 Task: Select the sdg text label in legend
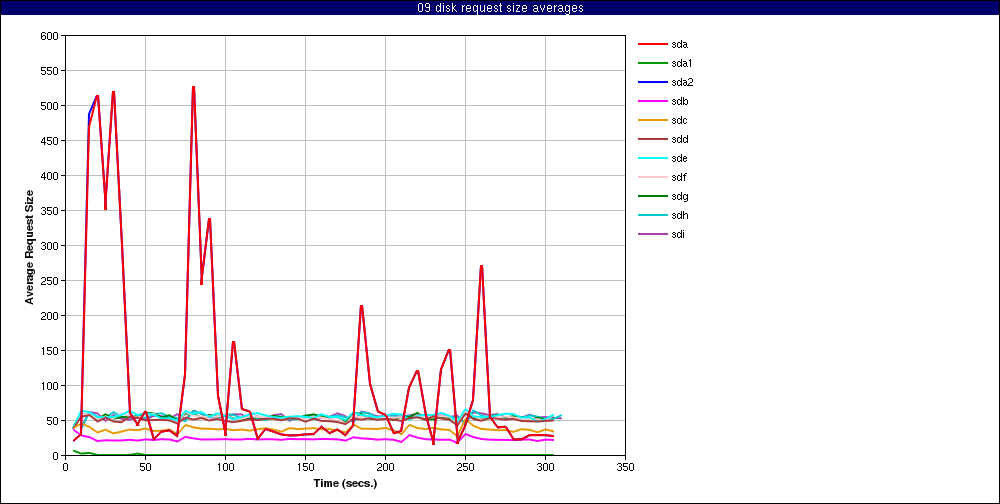point(679,196)
